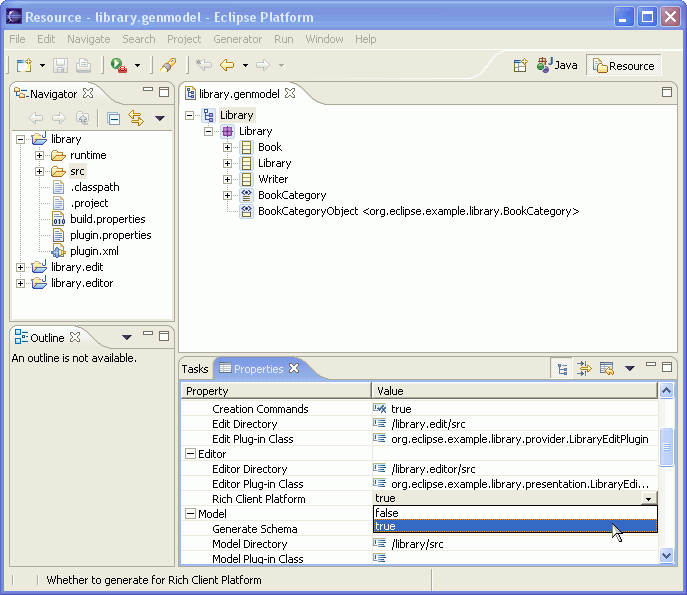Click the Save toolbar icon
Screen dimensions: 687x595
click(60, 66)
